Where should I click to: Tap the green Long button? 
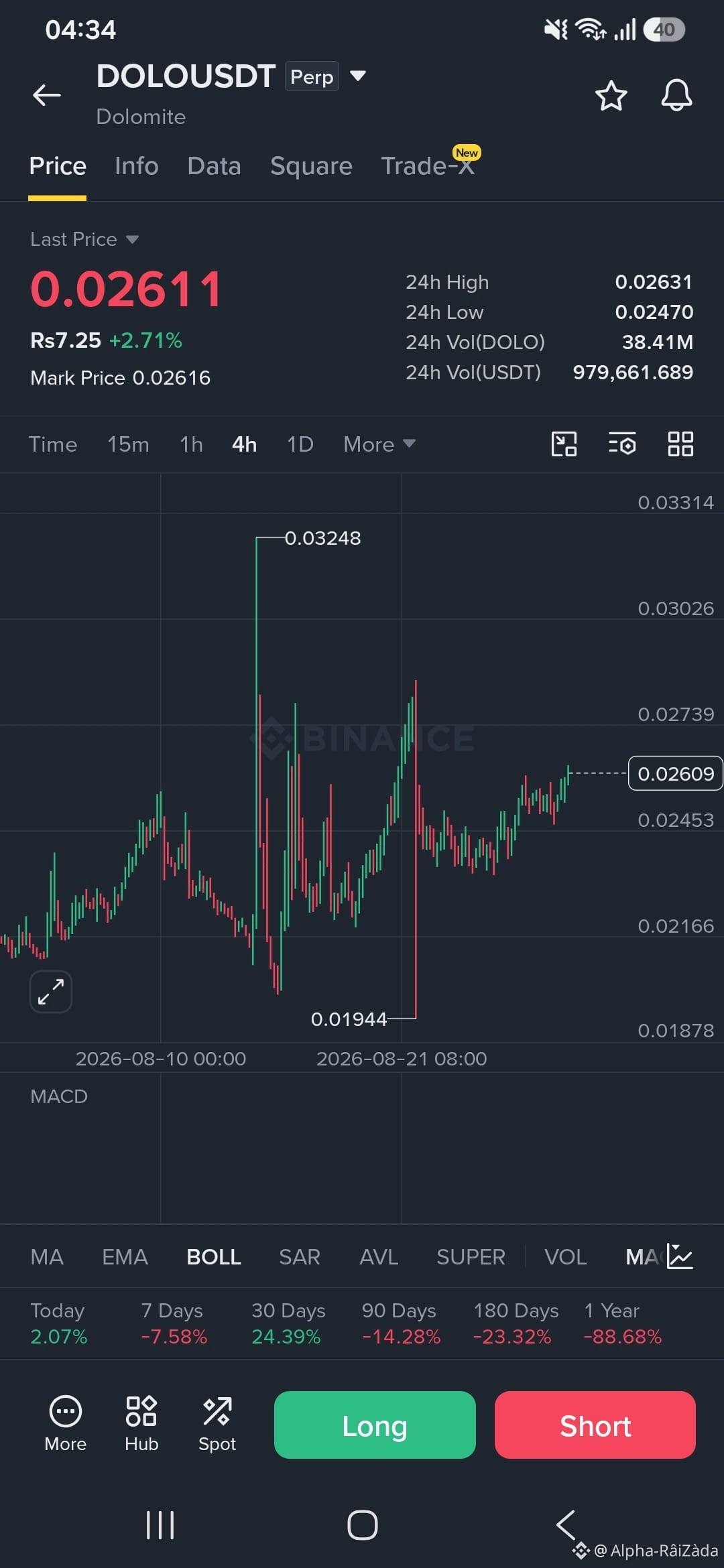[x=375, y=1425]
